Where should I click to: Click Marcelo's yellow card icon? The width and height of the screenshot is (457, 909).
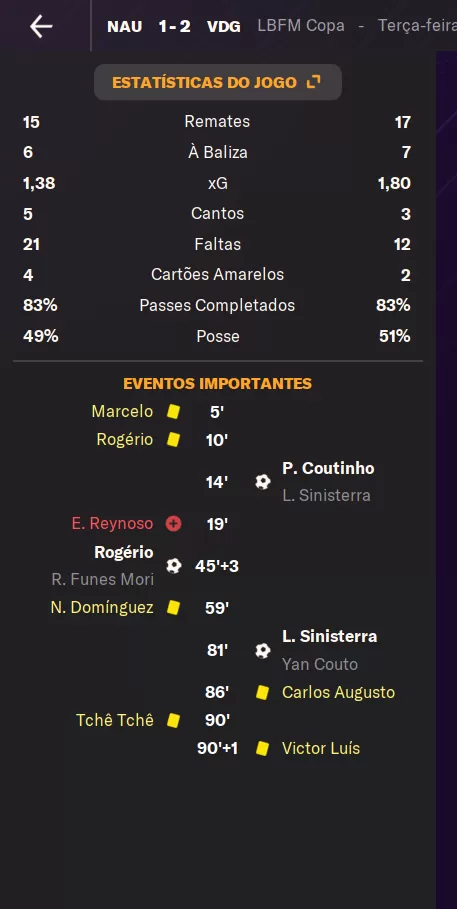(173, 412)
